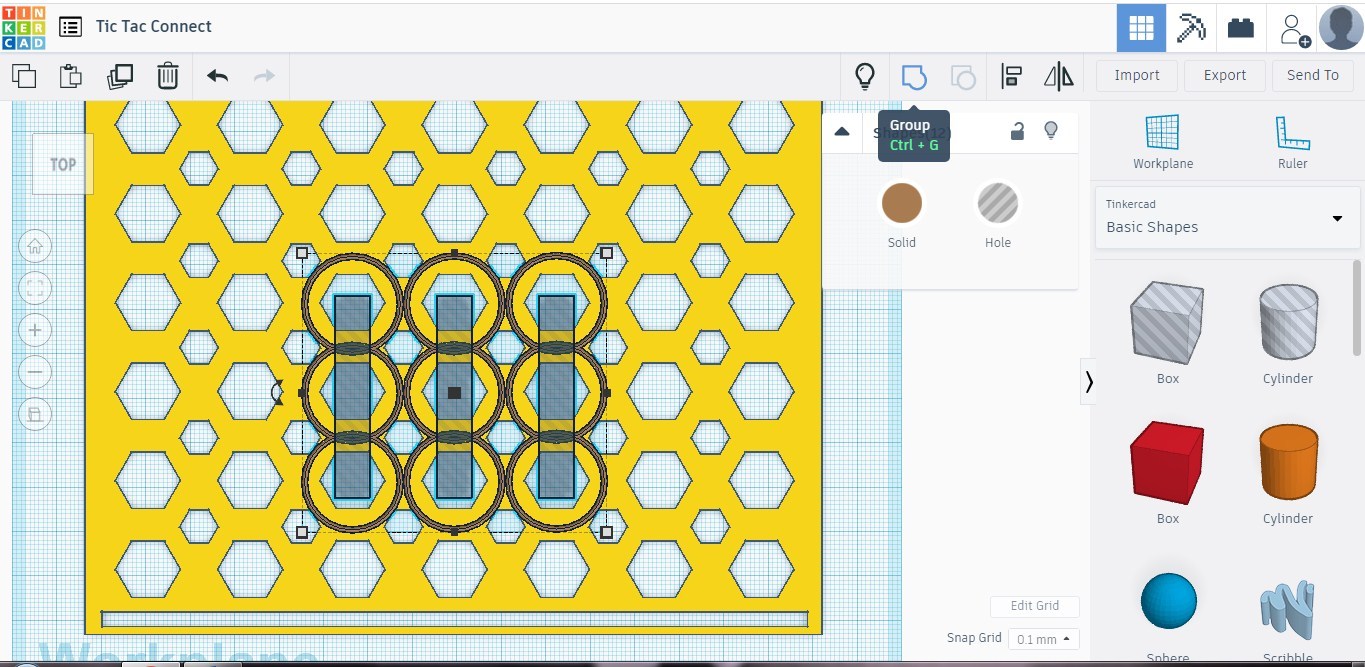Click the Export button
The height and width of the screenshot is (667, 1365).
pyautogui.click(x=1225, y=76)
